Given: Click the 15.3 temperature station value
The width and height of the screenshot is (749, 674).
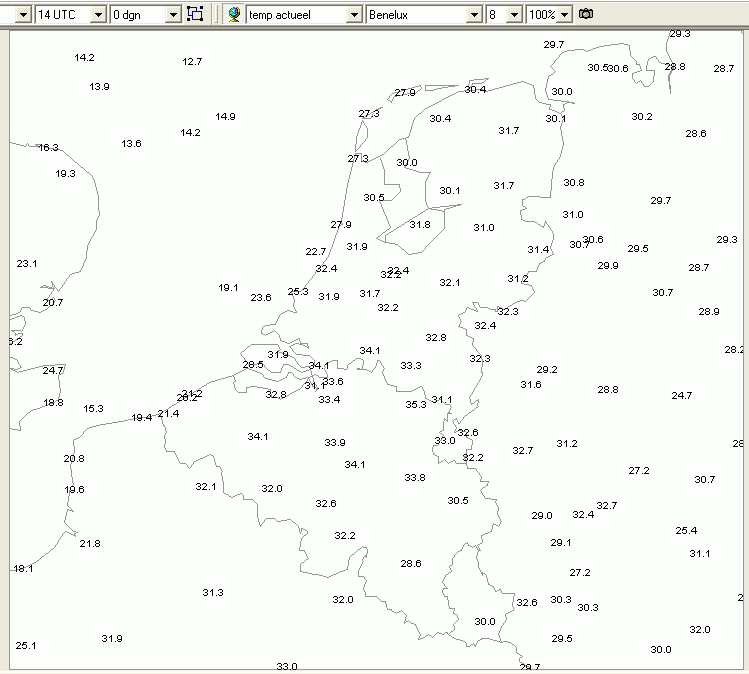Looking at the screenshot, I should point(93,409).
